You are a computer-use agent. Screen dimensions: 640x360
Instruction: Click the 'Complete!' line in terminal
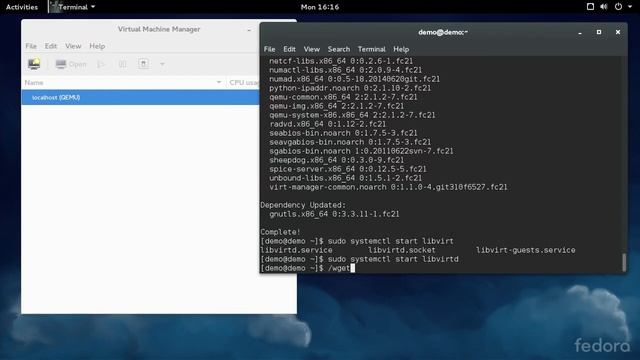coord(280,232)
